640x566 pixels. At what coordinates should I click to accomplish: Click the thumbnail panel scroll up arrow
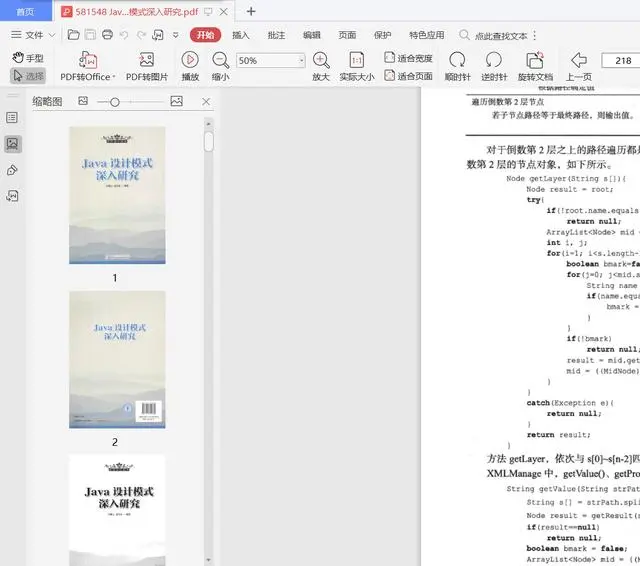pyautogui.click(x=209, y=123)
